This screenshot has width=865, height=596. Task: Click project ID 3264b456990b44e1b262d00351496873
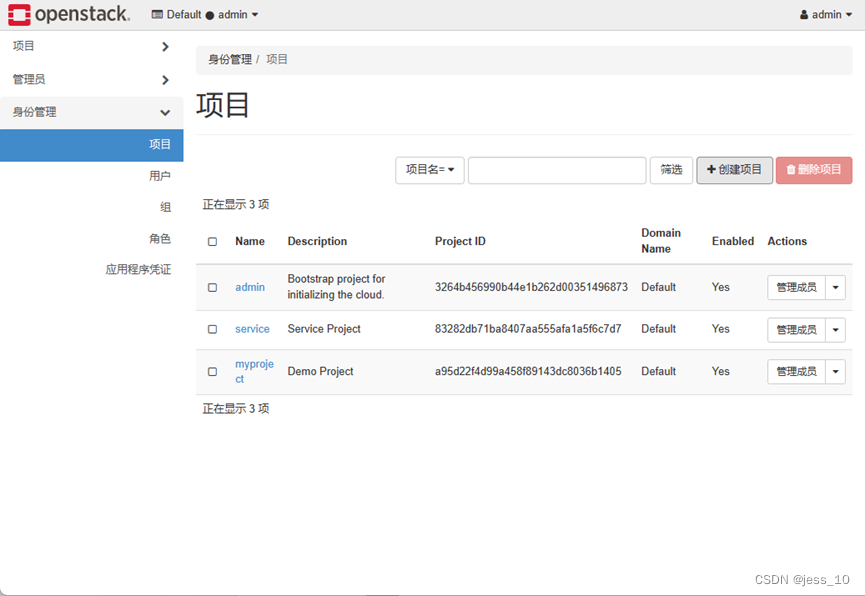[x=531, y=288]
